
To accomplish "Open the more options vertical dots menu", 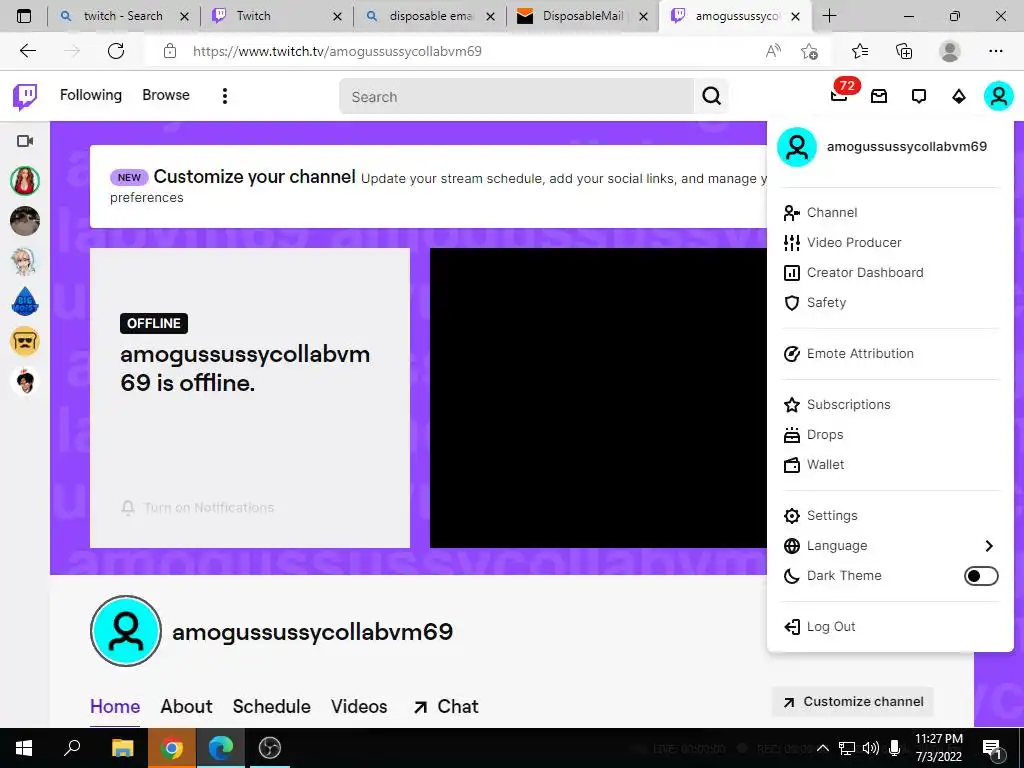I will 225,96.
